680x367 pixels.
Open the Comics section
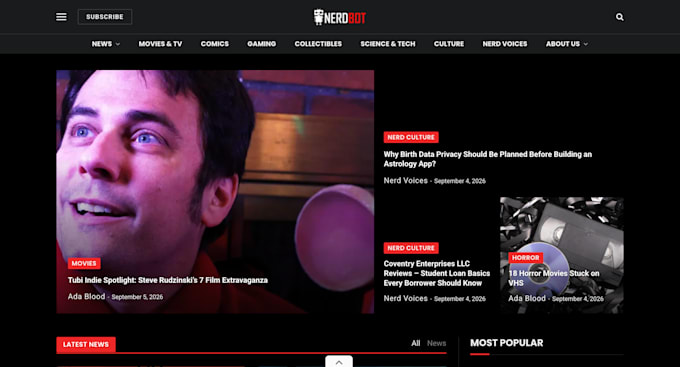[x=215, y=44]
